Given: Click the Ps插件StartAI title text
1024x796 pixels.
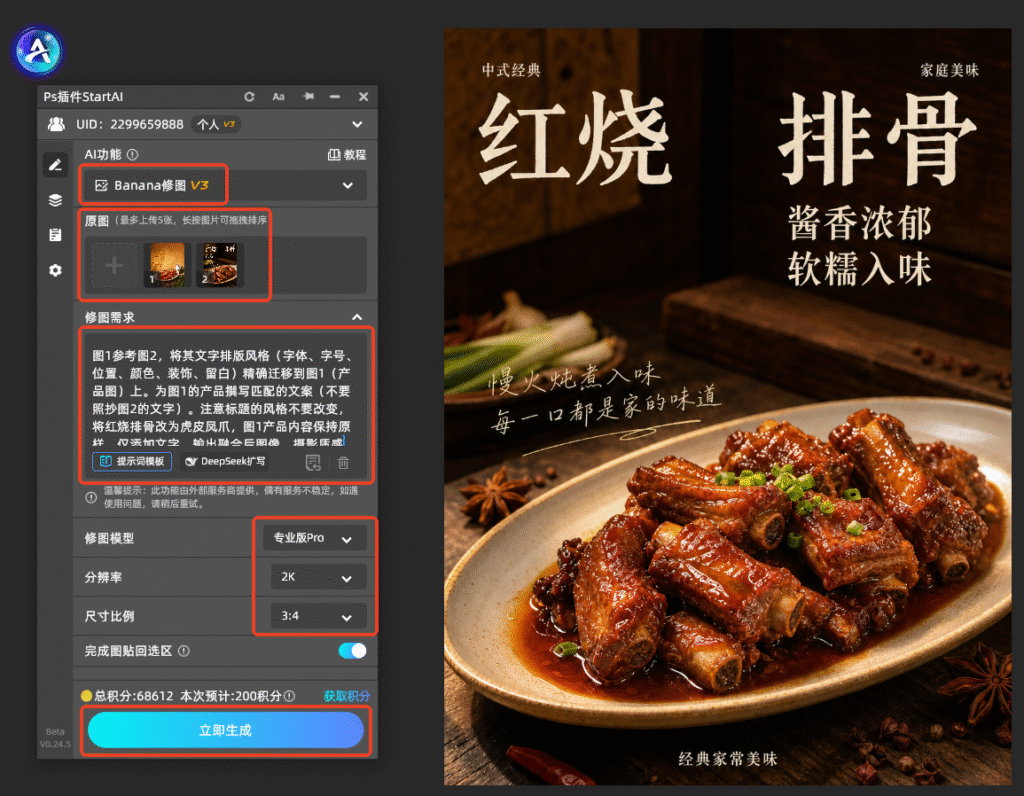Looking at the screenshot, I should [x=83, y=97].
